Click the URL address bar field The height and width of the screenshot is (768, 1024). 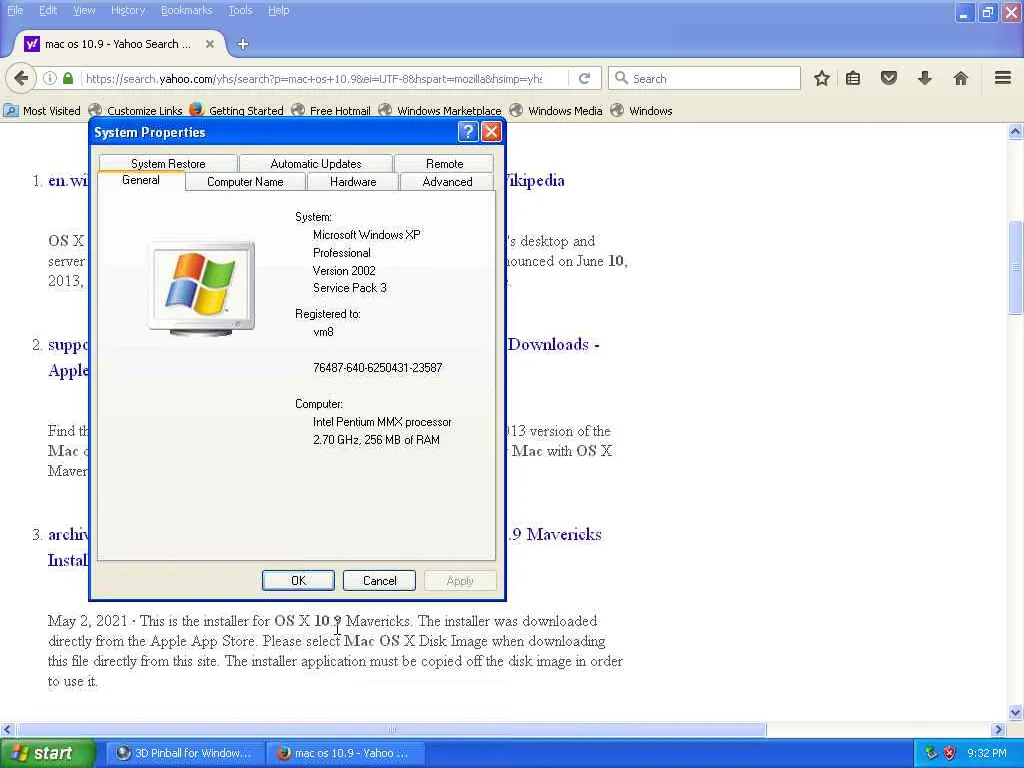(313, 78)
